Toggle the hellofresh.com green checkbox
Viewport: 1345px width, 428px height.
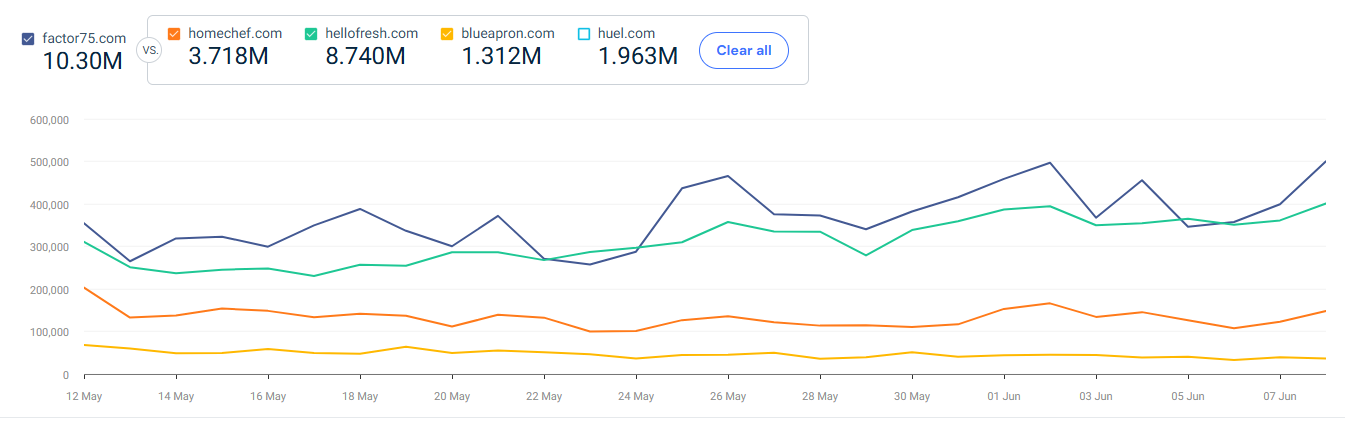point(311,34)
